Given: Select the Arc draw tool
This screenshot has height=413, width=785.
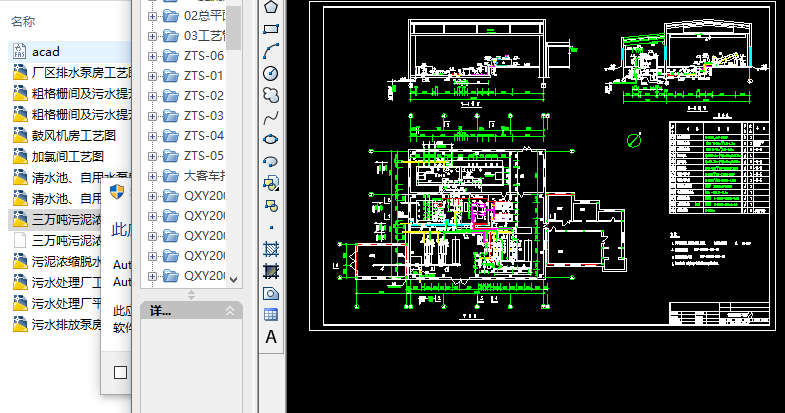Looking at the screenshot, I should [x=271, y=51].
